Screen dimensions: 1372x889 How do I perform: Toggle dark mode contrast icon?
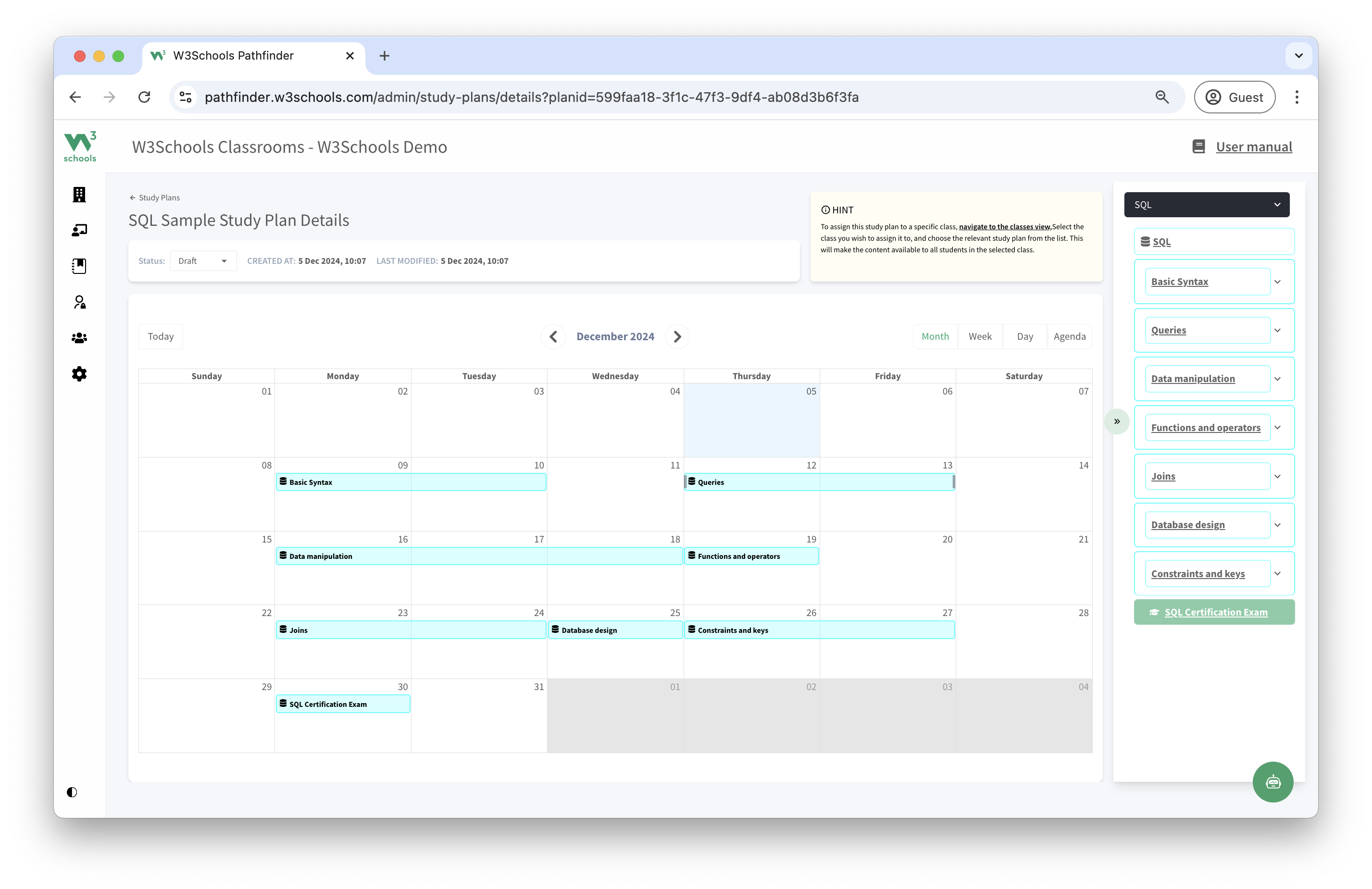coord(72,792)
